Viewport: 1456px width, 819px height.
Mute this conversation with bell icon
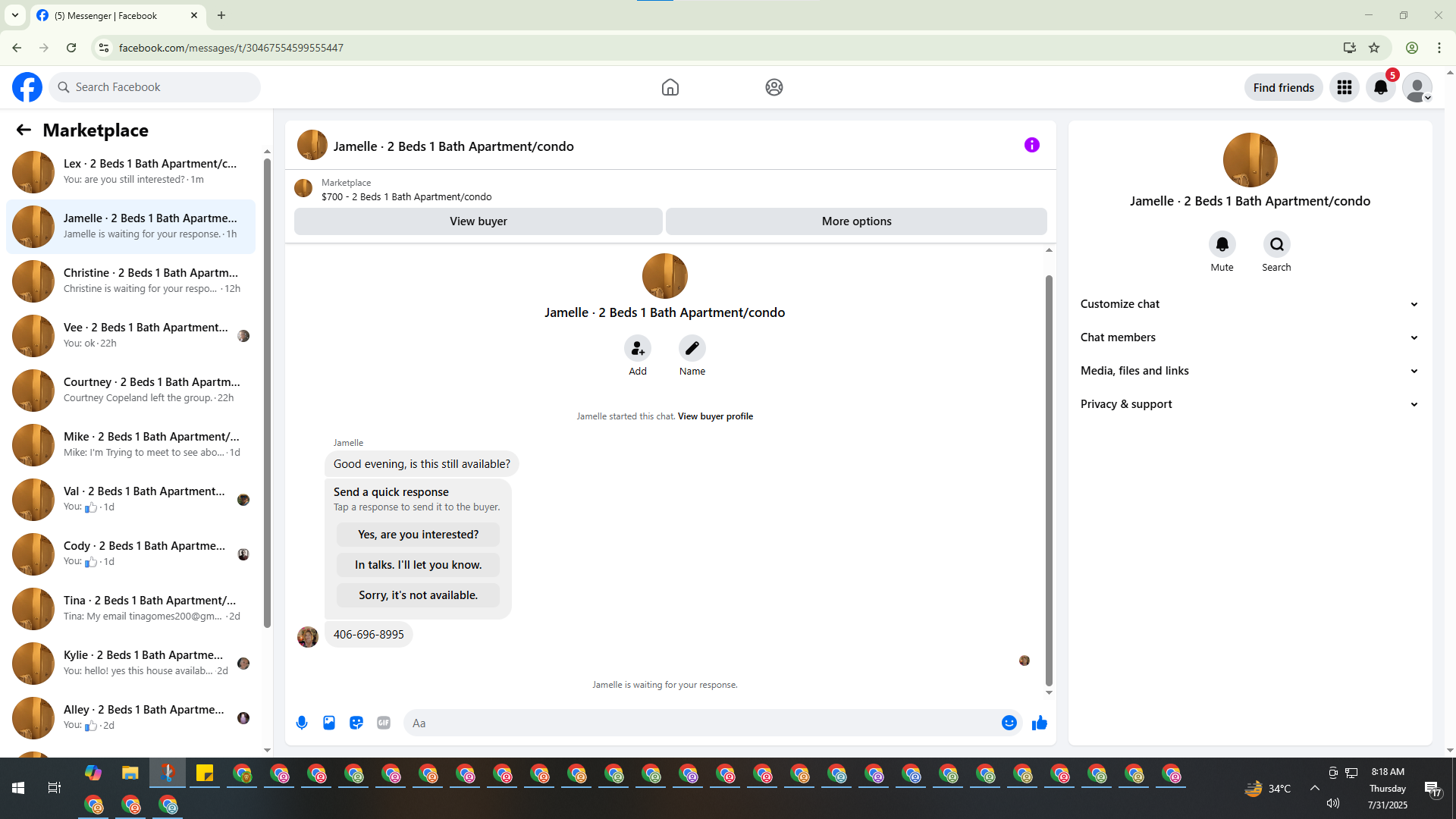pos(1222,244)
